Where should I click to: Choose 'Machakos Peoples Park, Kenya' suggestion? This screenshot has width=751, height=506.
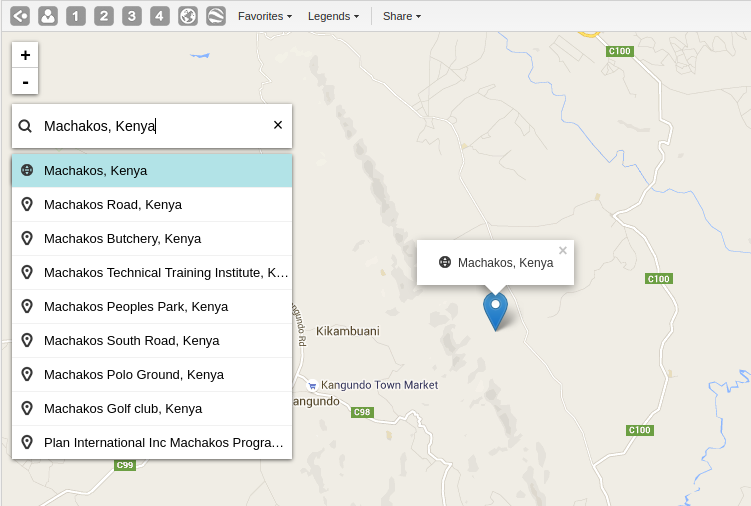tap(152, 307)
